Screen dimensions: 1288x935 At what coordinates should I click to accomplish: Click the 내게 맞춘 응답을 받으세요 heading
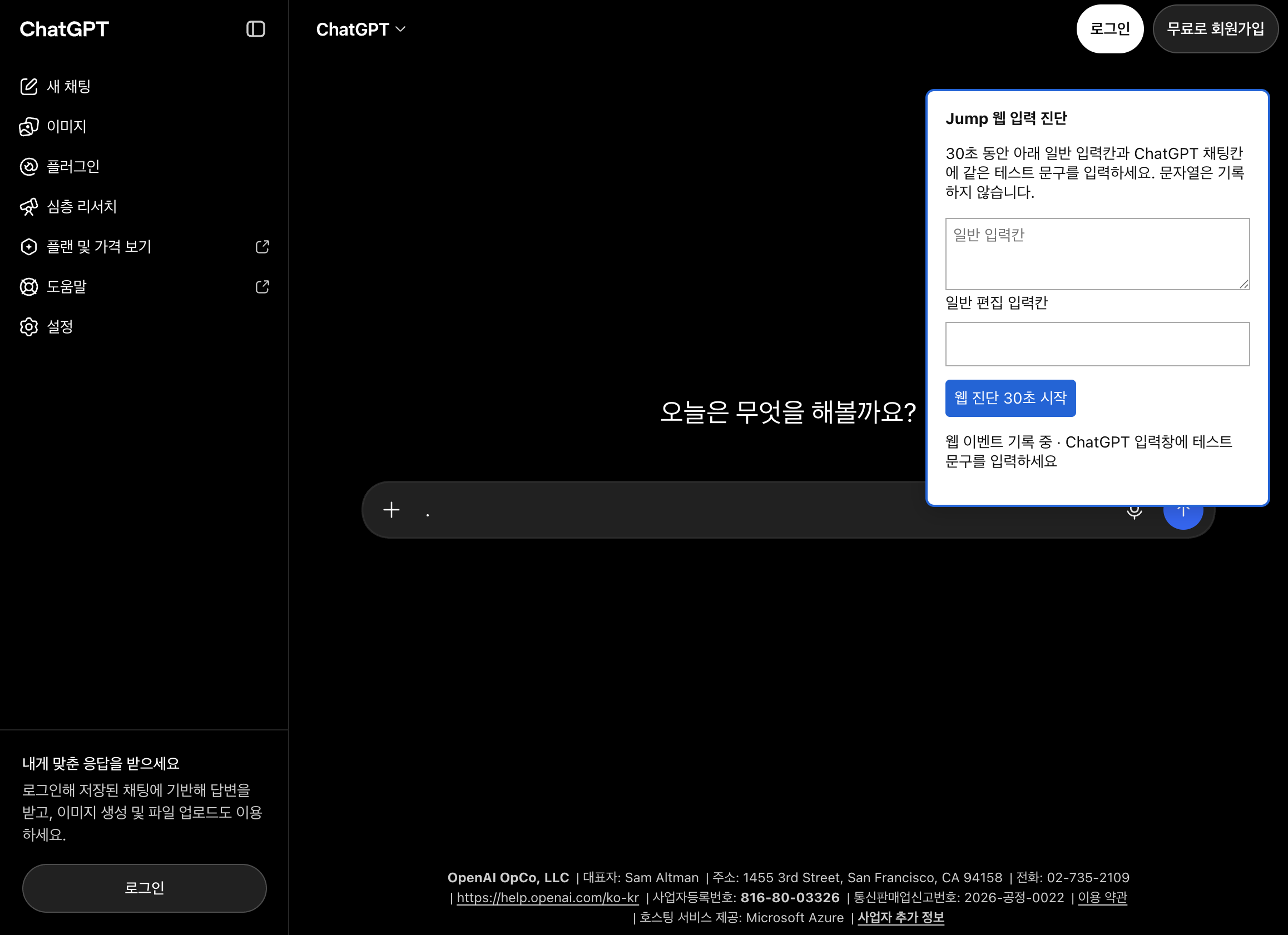[101, 764]
